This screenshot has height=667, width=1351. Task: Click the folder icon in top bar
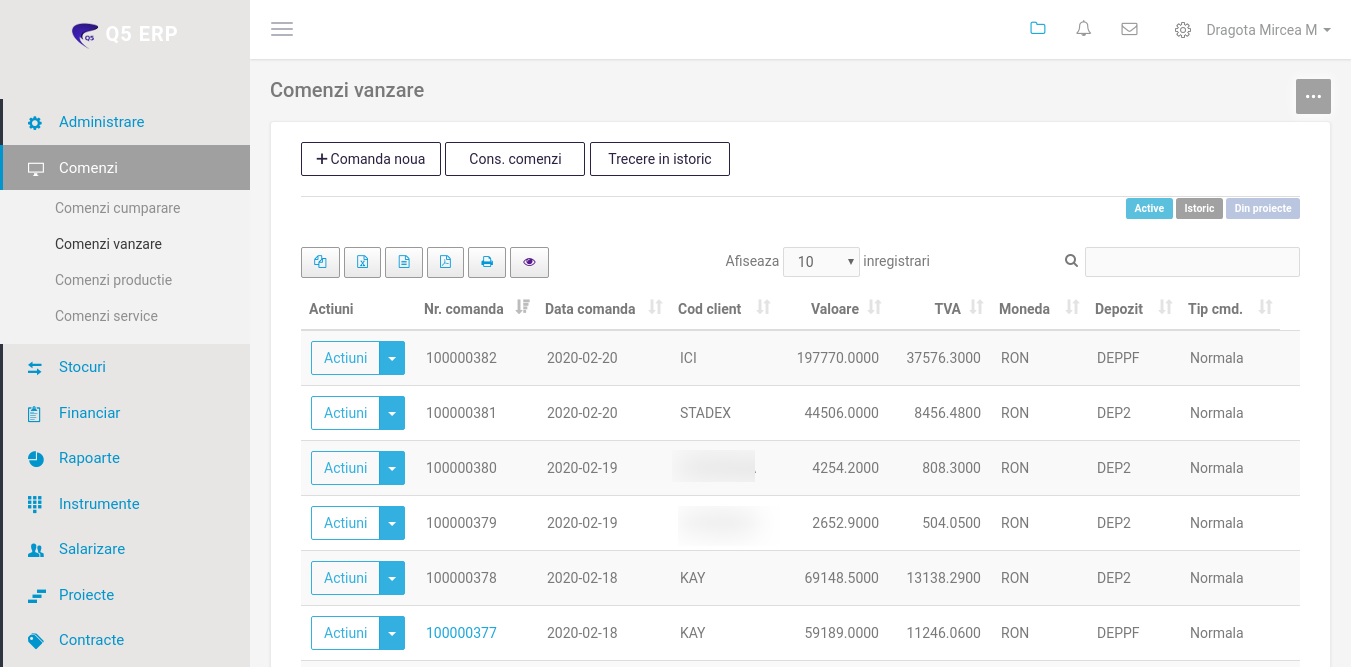1037,29
